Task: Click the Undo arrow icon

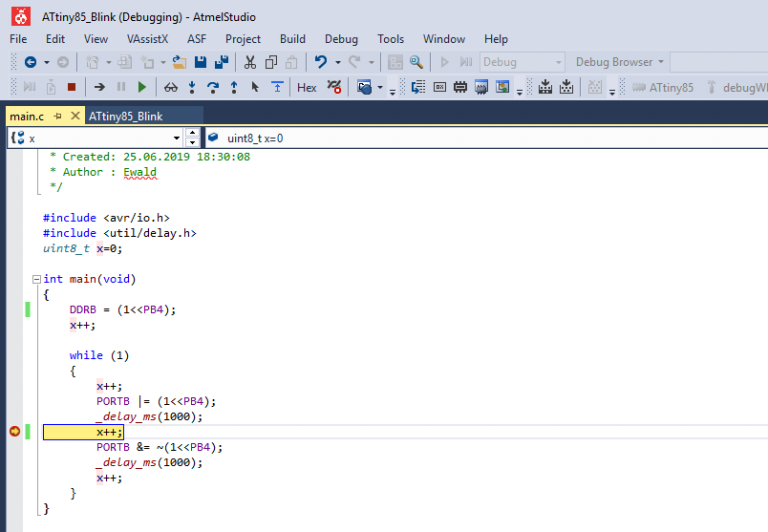Action: click(320, 62)
